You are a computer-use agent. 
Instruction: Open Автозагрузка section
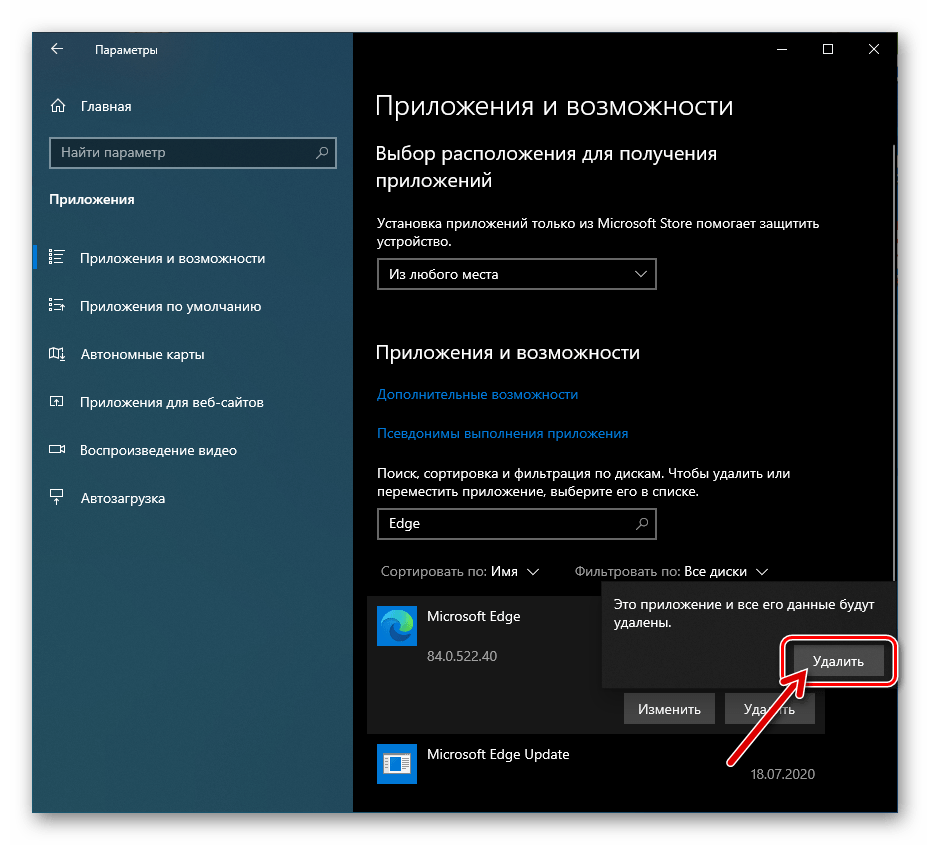[x=123, y=498]
